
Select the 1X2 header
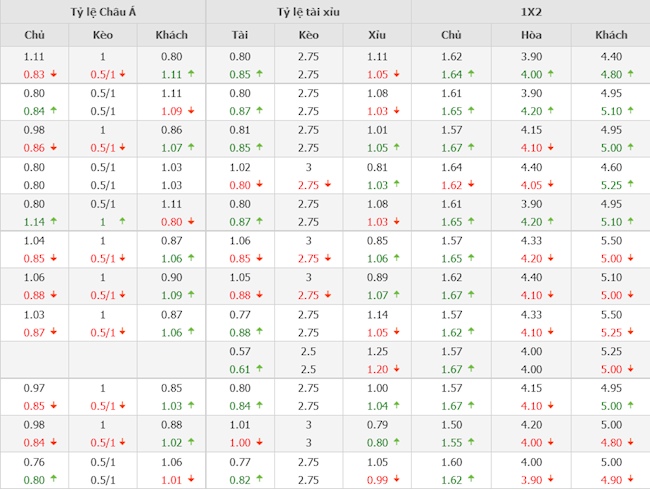[530, 12]
